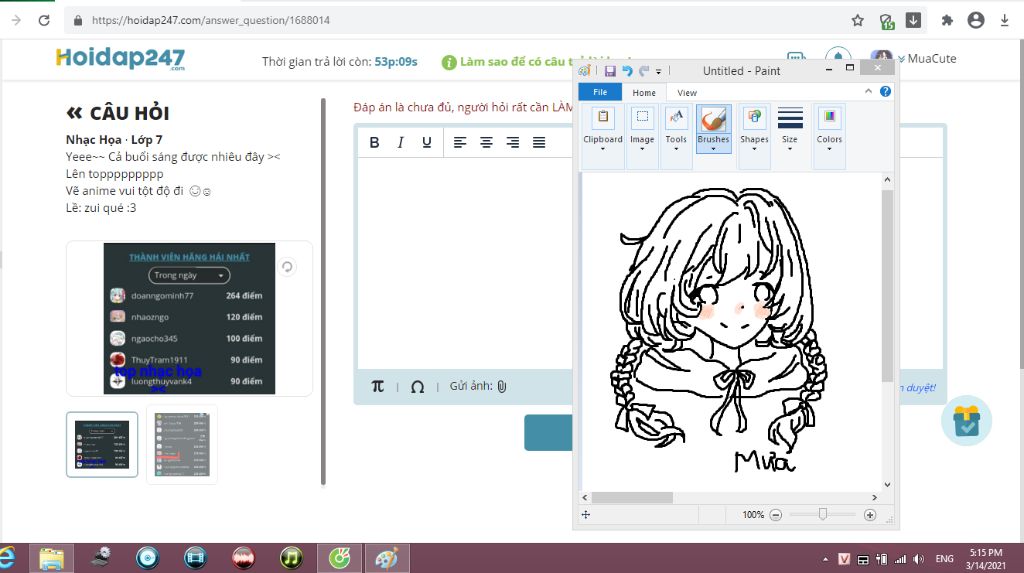1024x573 pixels.
Task: Open the gift box checklist floating button
Action: pos(967,420)
